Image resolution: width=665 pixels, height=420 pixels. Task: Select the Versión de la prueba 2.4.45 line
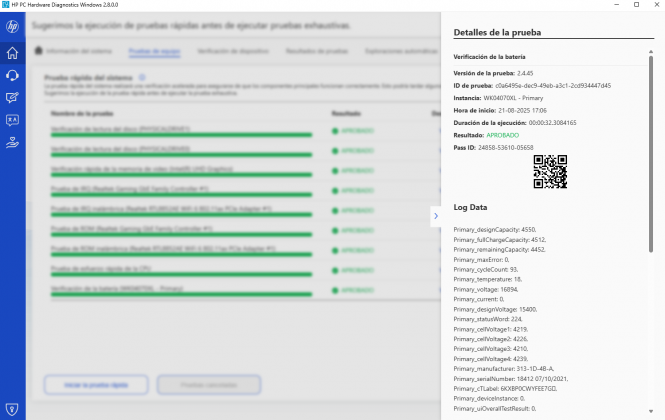pos(493,73)
